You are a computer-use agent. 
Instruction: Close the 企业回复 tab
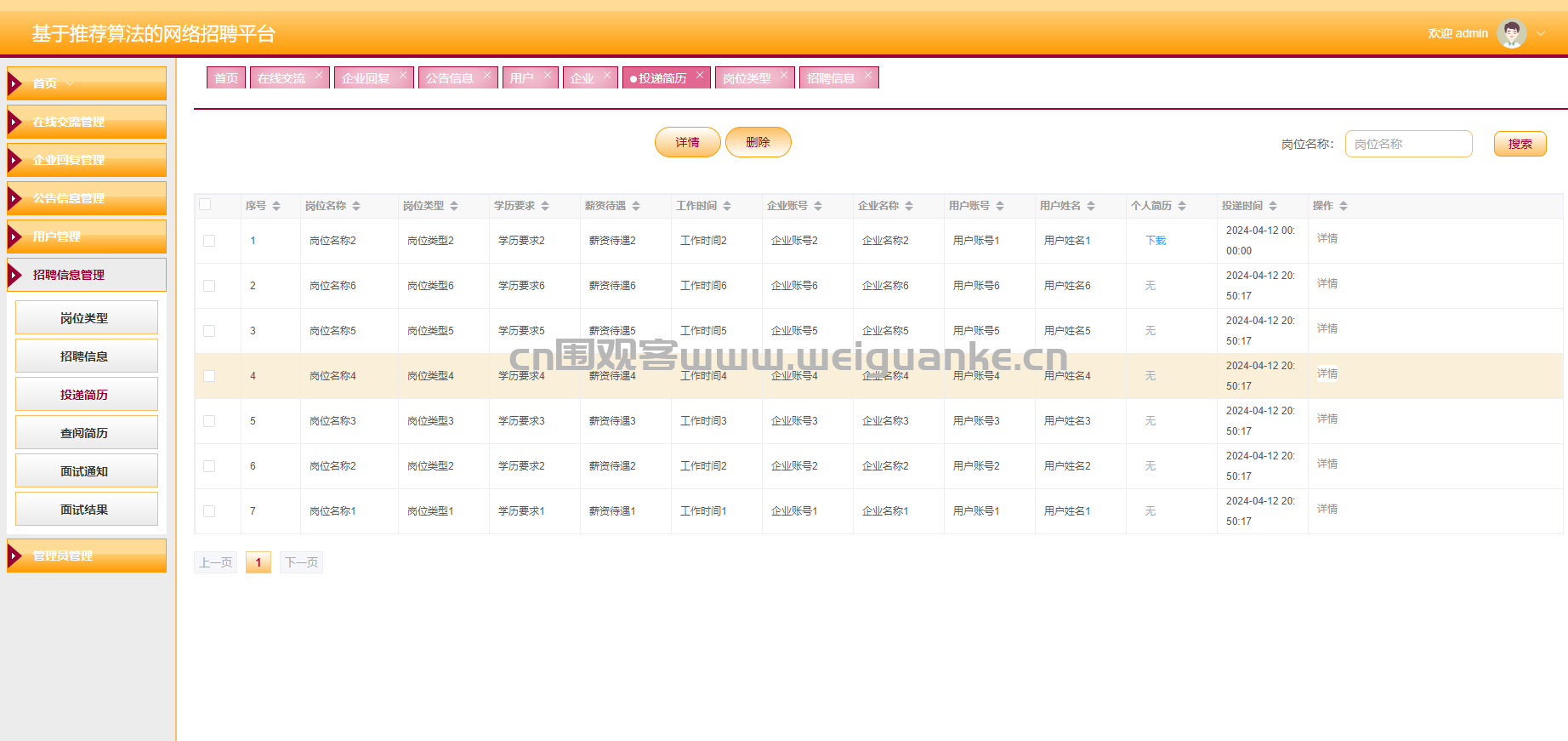click(x=403, y=75)
